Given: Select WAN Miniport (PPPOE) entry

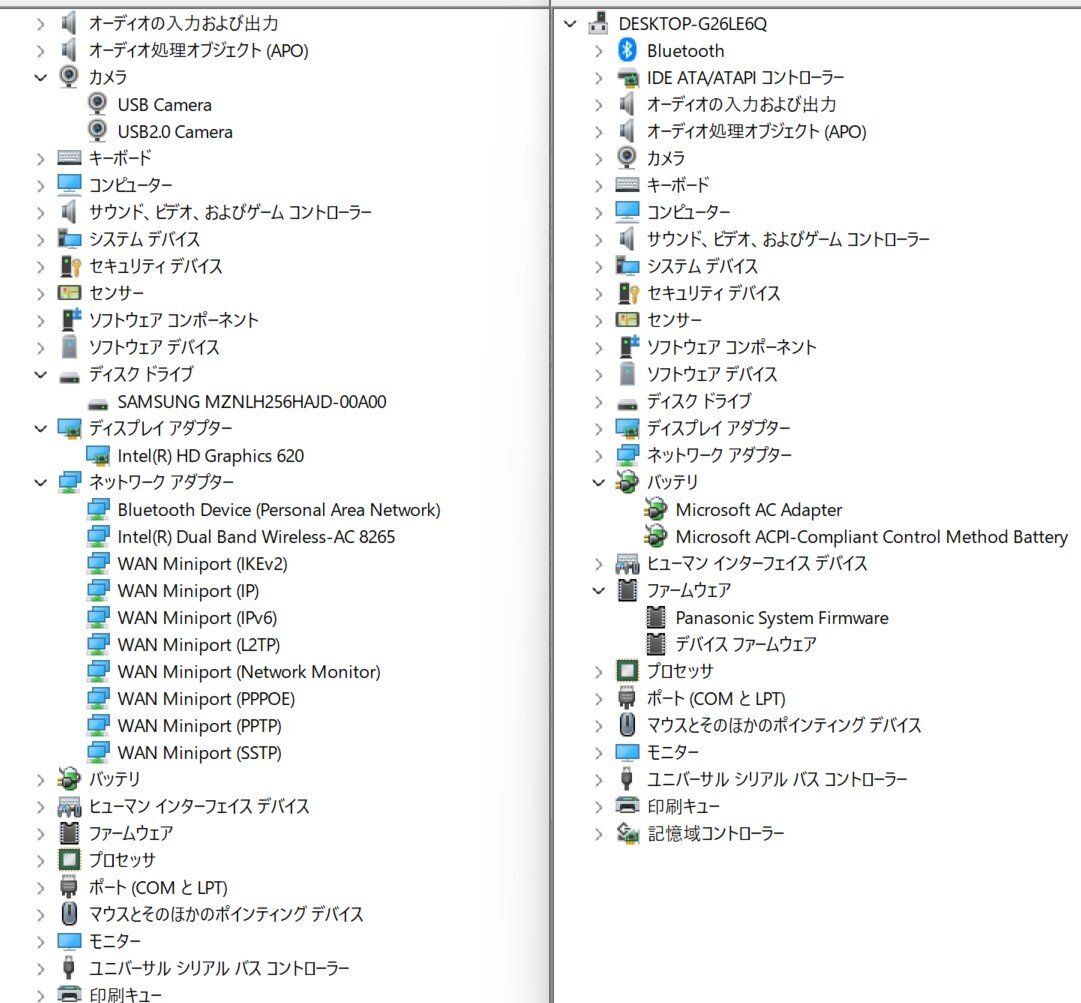Looking at the screenshot, I should click(x=206, y=698).
